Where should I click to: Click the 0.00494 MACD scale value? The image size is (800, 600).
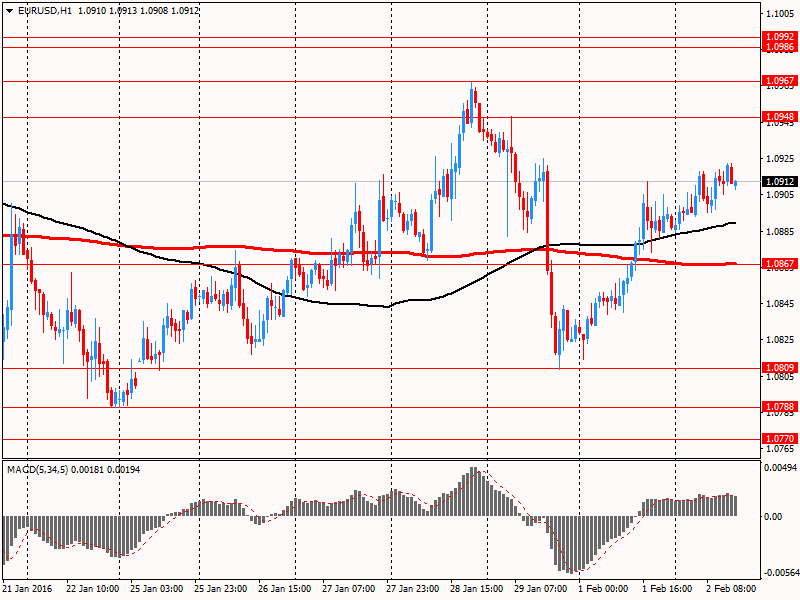click(x=781, y=467)
